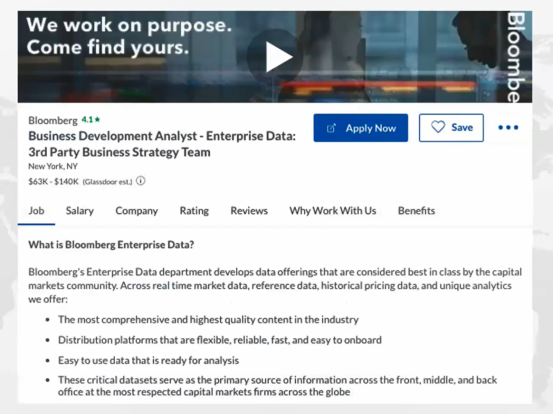The image size is (553, 414).
Task: Select the Job tab
Action: (36, 211)
